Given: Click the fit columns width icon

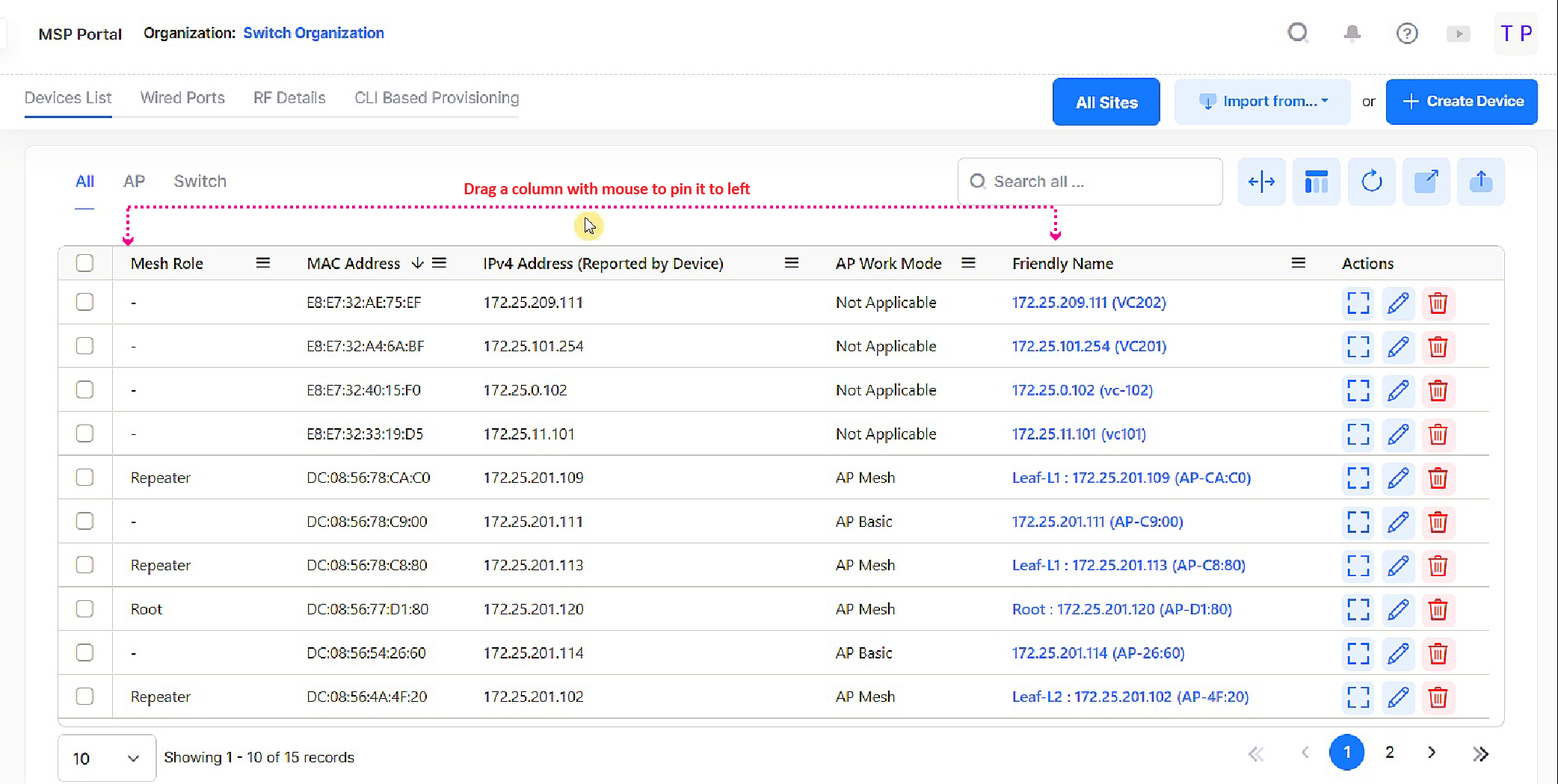Looking at the screenshot, I should pyautogui.click(x=1261, y=182).
